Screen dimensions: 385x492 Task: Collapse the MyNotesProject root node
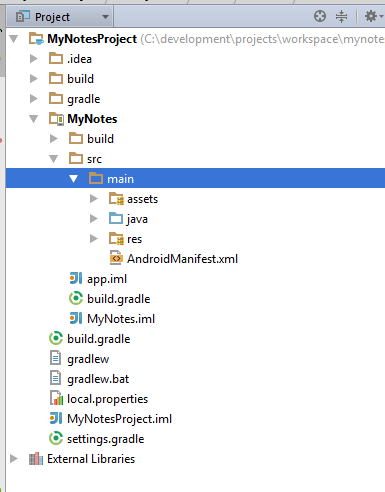tap(14, 39)
